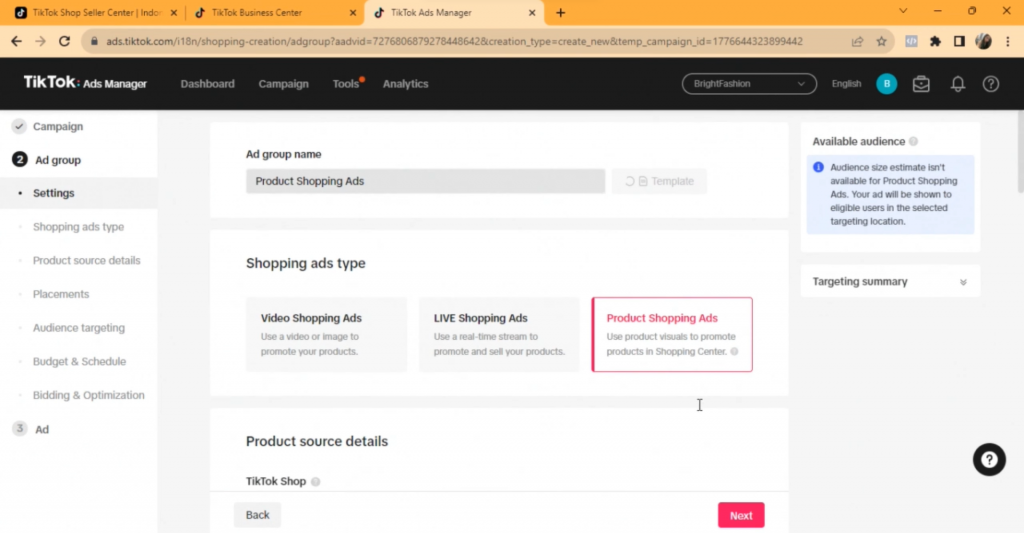Bookmark this page with the star icon
The image size is (1024, 533).
click(x=881, y=42)
